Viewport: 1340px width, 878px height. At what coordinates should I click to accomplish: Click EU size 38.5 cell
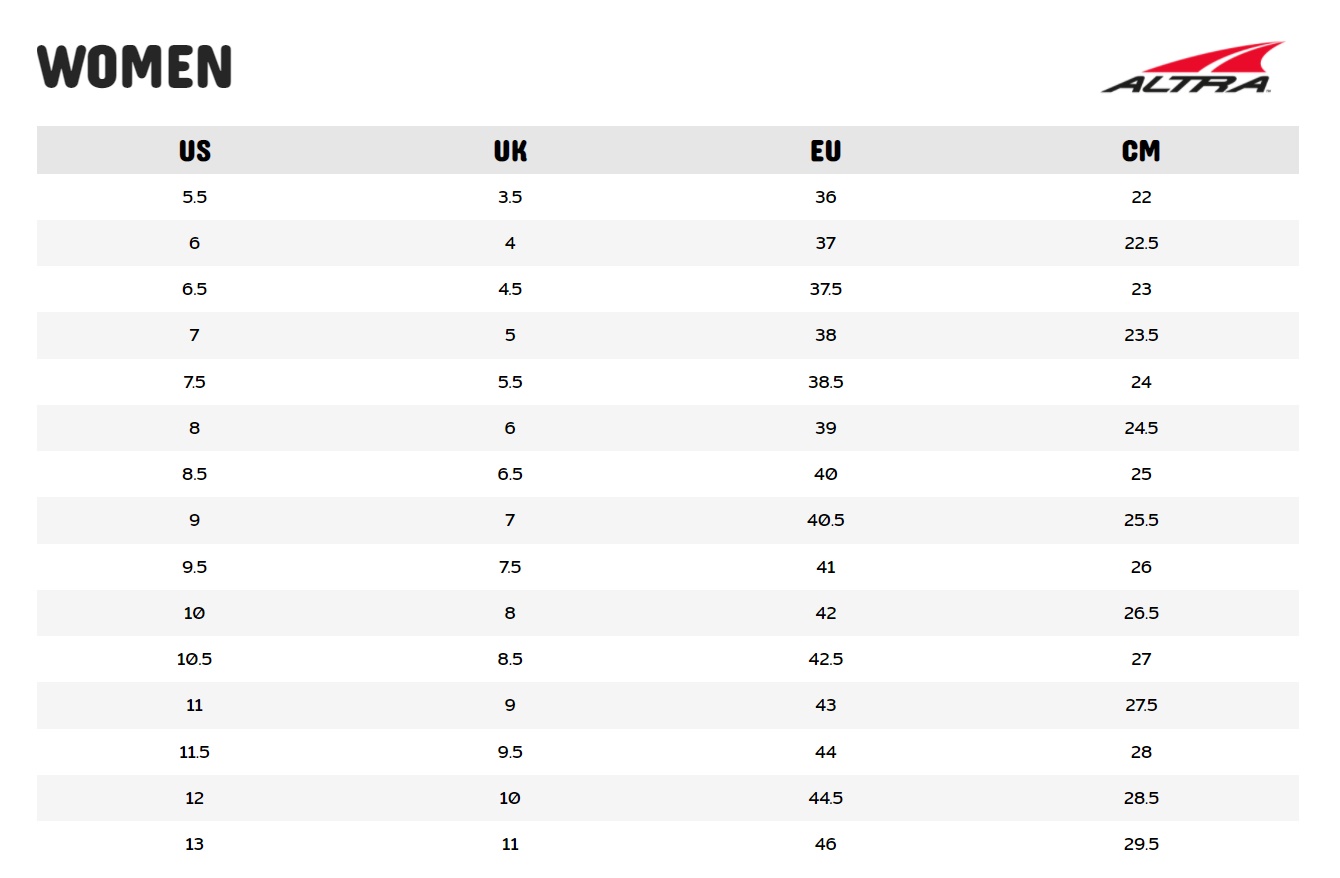tap(825, 382)
